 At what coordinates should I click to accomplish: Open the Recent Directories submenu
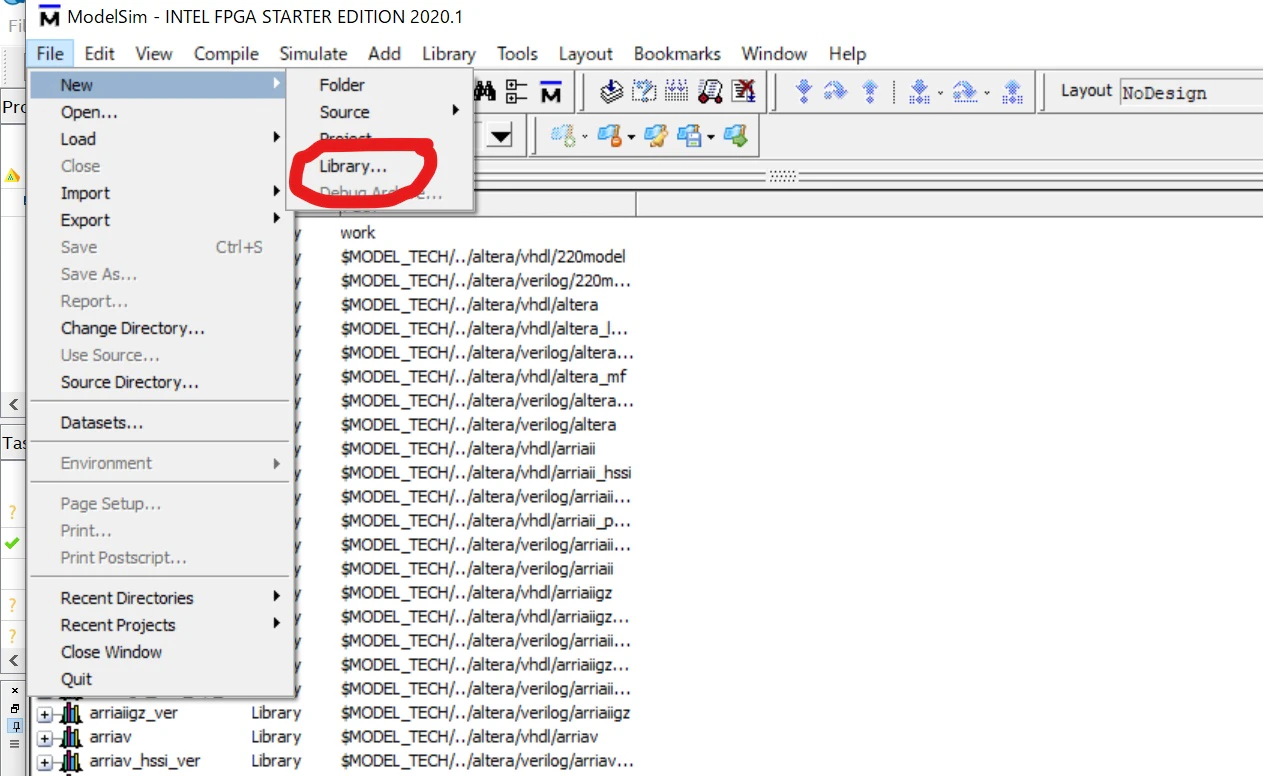click(x=127, y=598)
